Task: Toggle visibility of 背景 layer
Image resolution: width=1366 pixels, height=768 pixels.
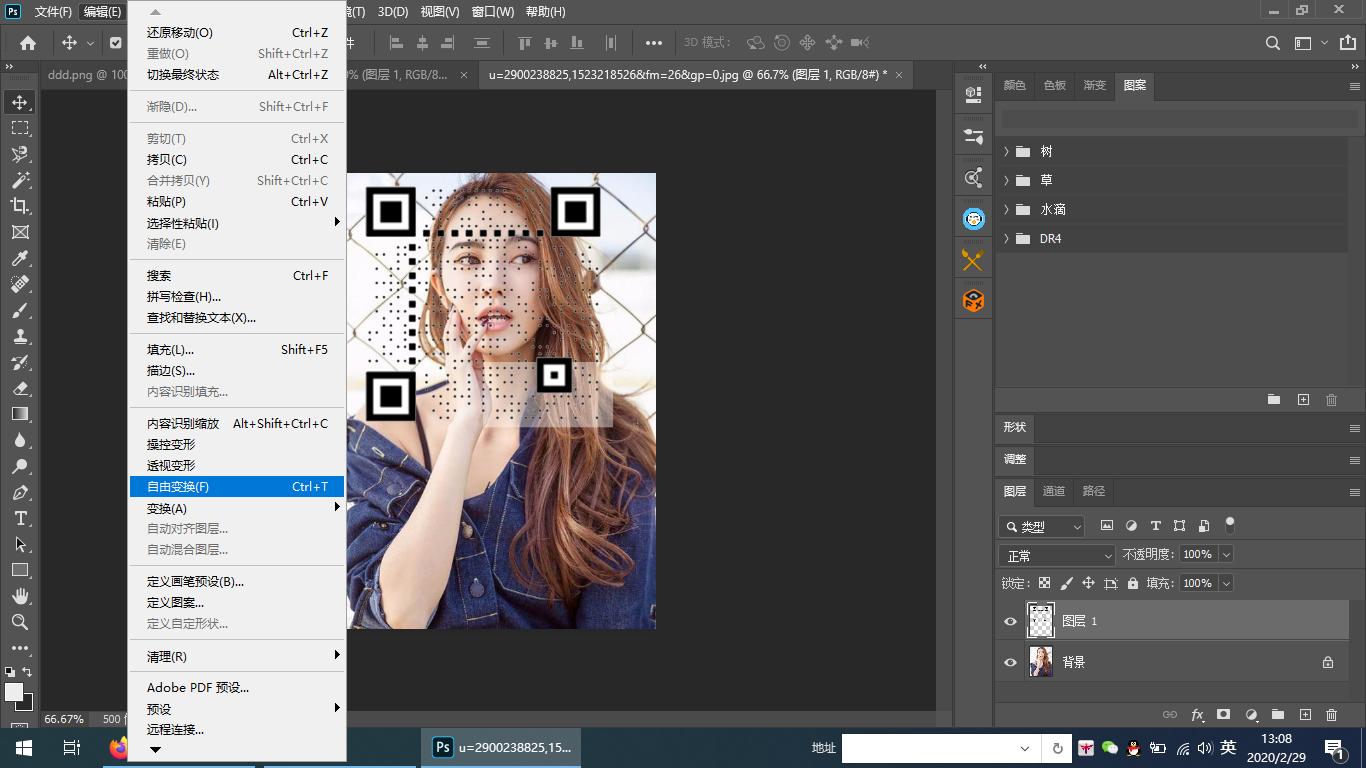Action: [x=1010, y=662]
